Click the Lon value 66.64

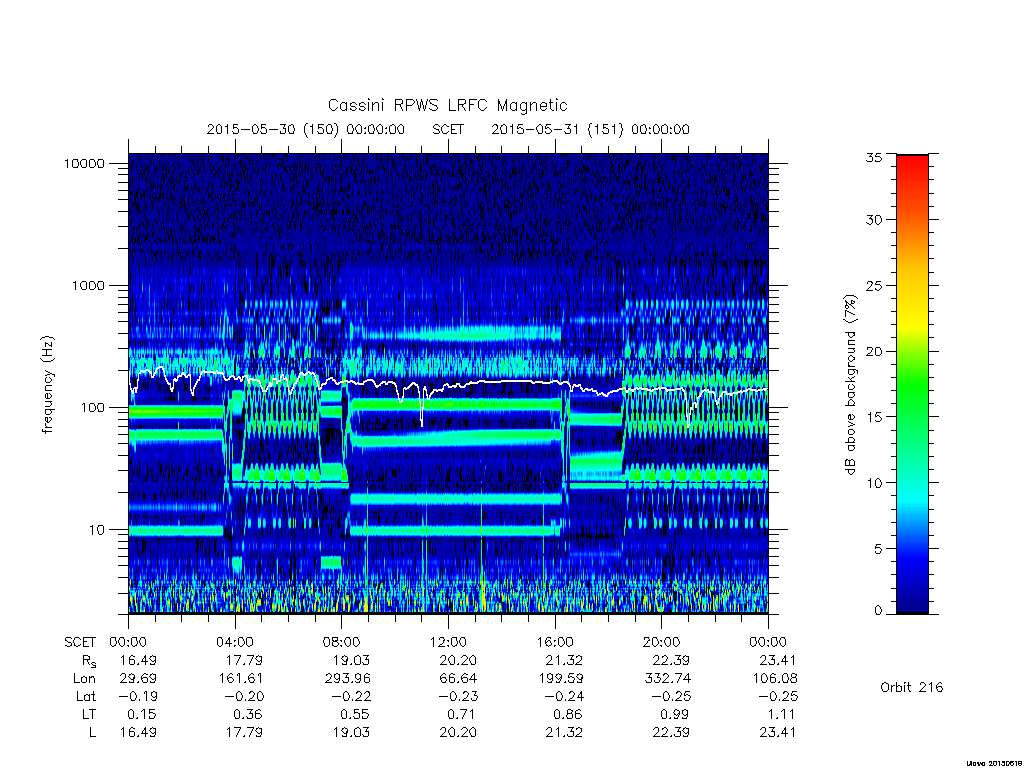pos(458,679)
